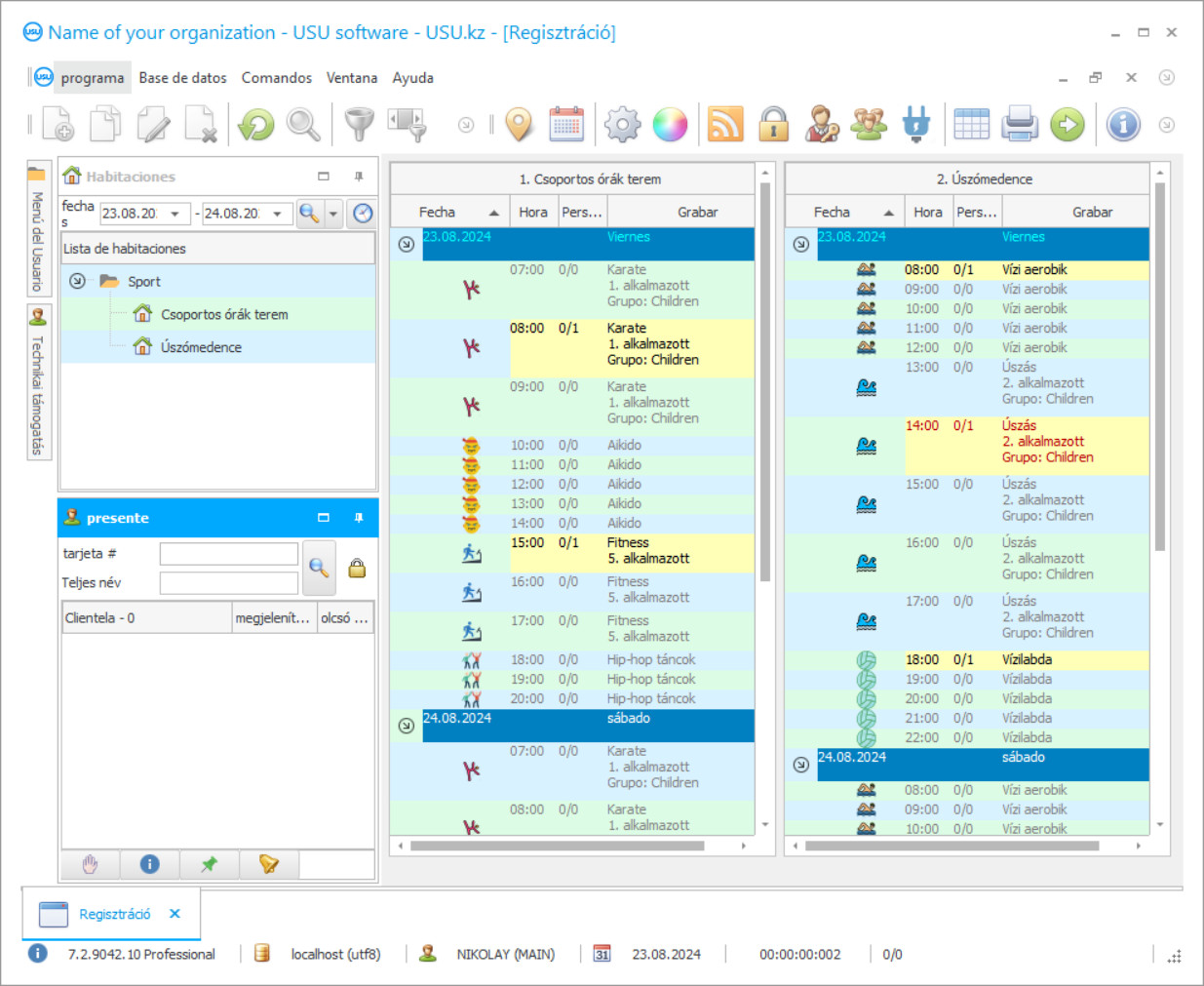Collapse 24.08.2024 group in Úszómedence
1204x986 pixels.
(x=800, y=765)
